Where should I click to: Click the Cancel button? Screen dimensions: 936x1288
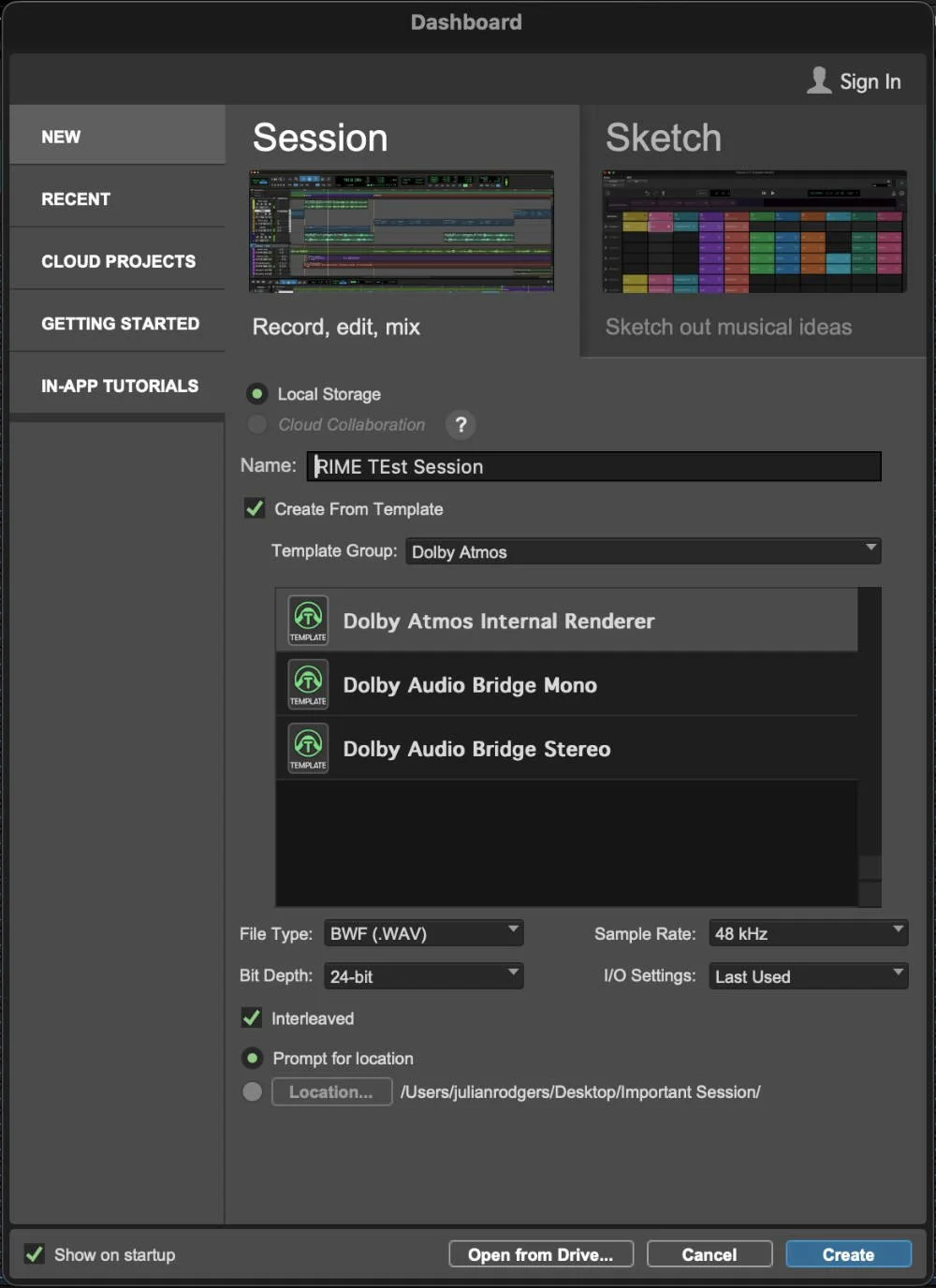coord(709,1254)
